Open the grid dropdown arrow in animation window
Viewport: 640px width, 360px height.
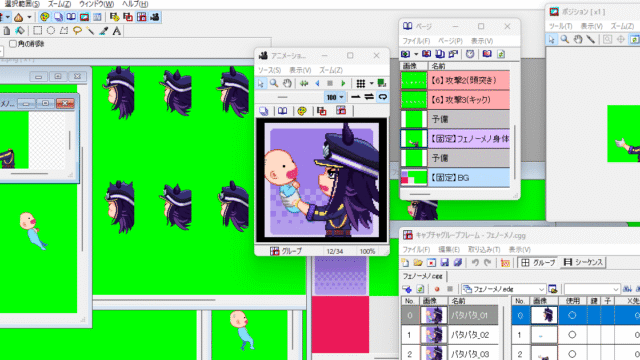point(371,83)
